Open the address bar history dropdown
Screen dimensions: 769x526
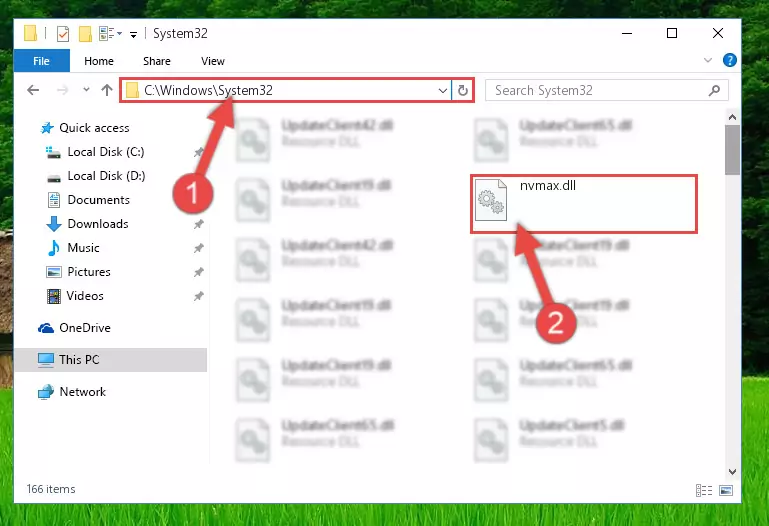tap(442, 90)
